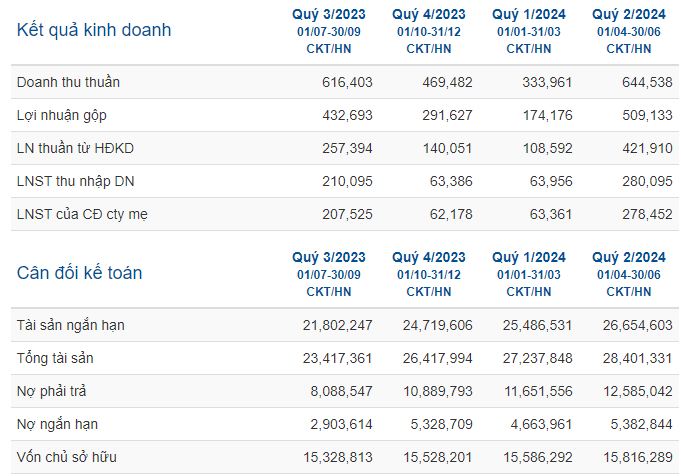Click parent shareholder profit 62,178
Screen dimensions: 681x476
click(451, 215)
